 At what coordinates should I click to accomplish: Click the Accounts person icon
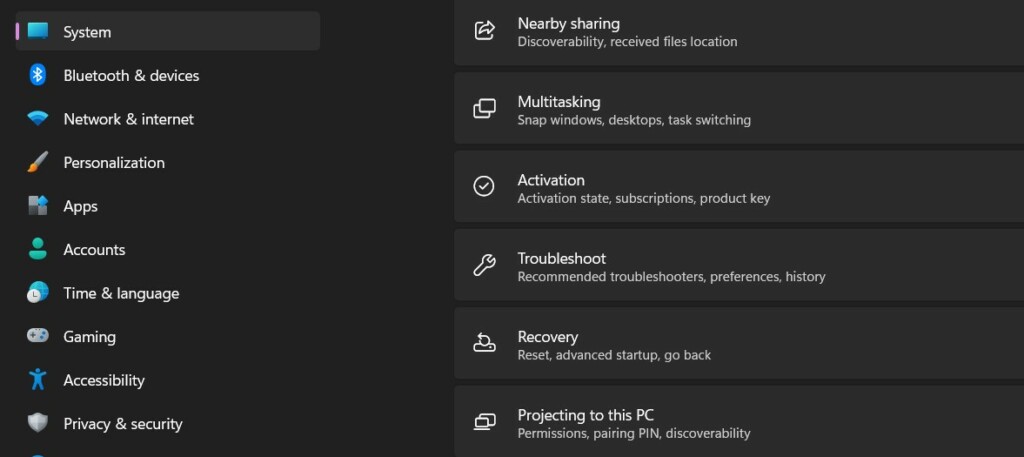coord(38,249)
